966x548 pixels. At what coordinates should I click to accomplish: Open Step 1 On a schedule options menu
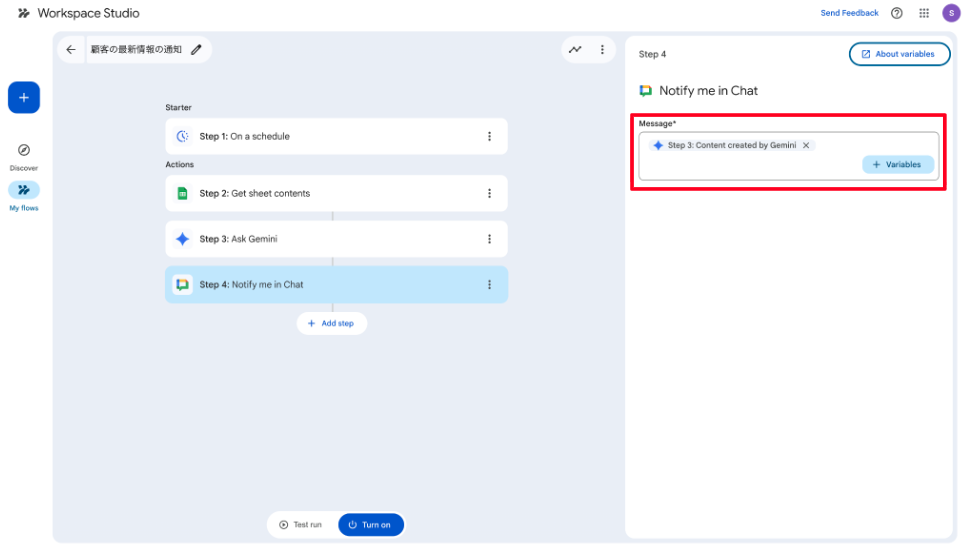click(x=489, y=137)
